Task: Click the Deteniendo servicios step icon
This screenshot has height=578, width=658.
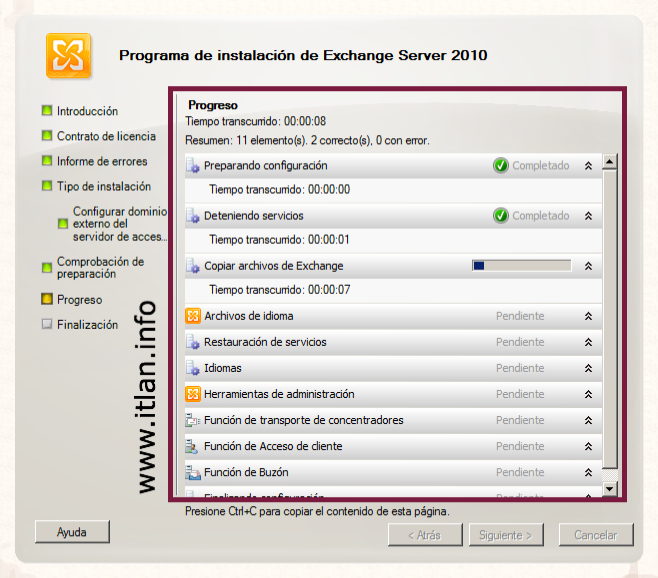Action: tap(194, 216)
